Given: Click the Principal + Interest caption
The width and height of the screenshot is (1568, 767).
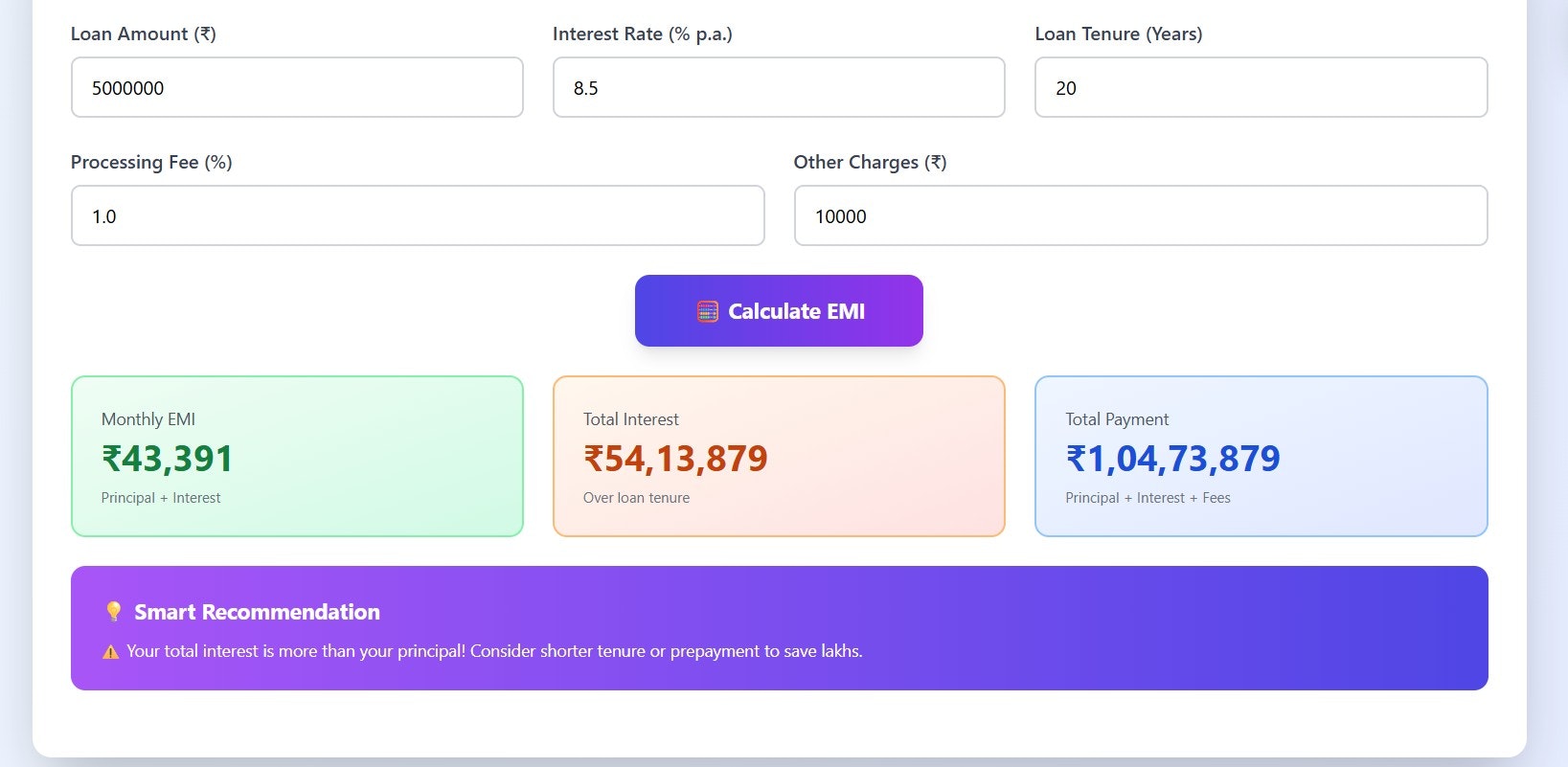Looking at the screenshot, I should [161, 498].
